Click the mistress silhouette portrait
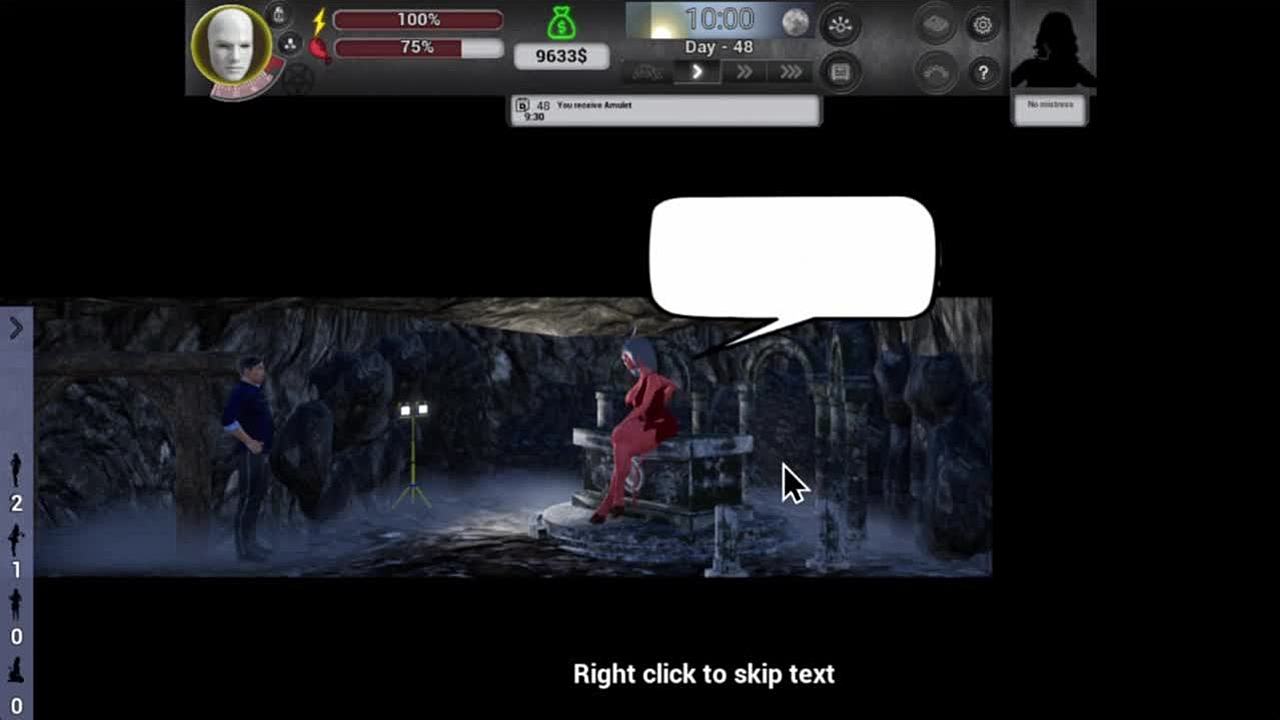 click(x=1052, y=47)
